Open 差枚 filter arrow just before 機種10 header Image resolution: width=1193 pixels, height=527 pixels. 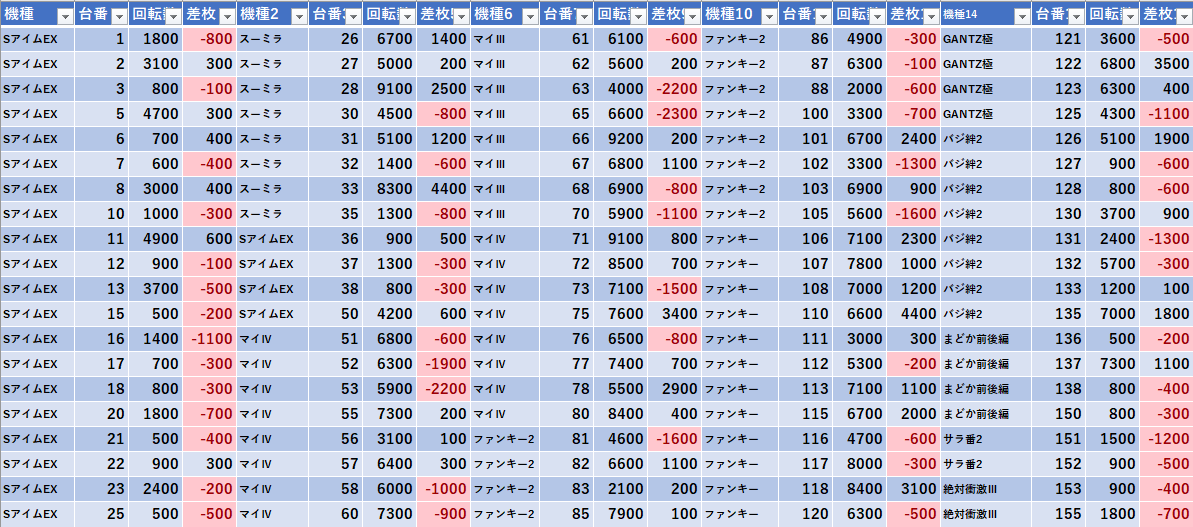point(691,17)
